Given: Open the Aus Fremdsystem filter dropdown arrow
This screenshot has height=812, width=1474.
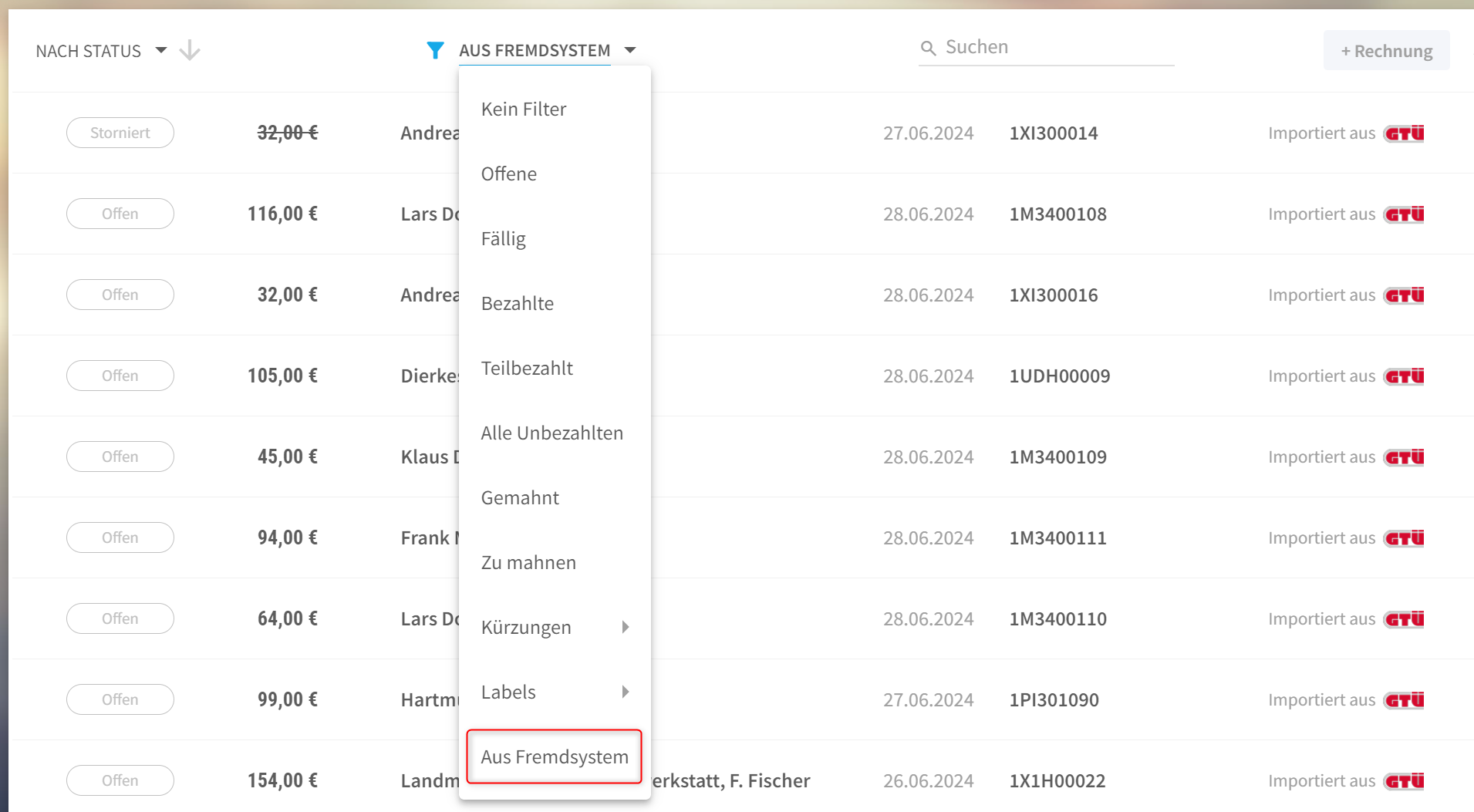Looking at the screenshot, I should coord(630,50).
